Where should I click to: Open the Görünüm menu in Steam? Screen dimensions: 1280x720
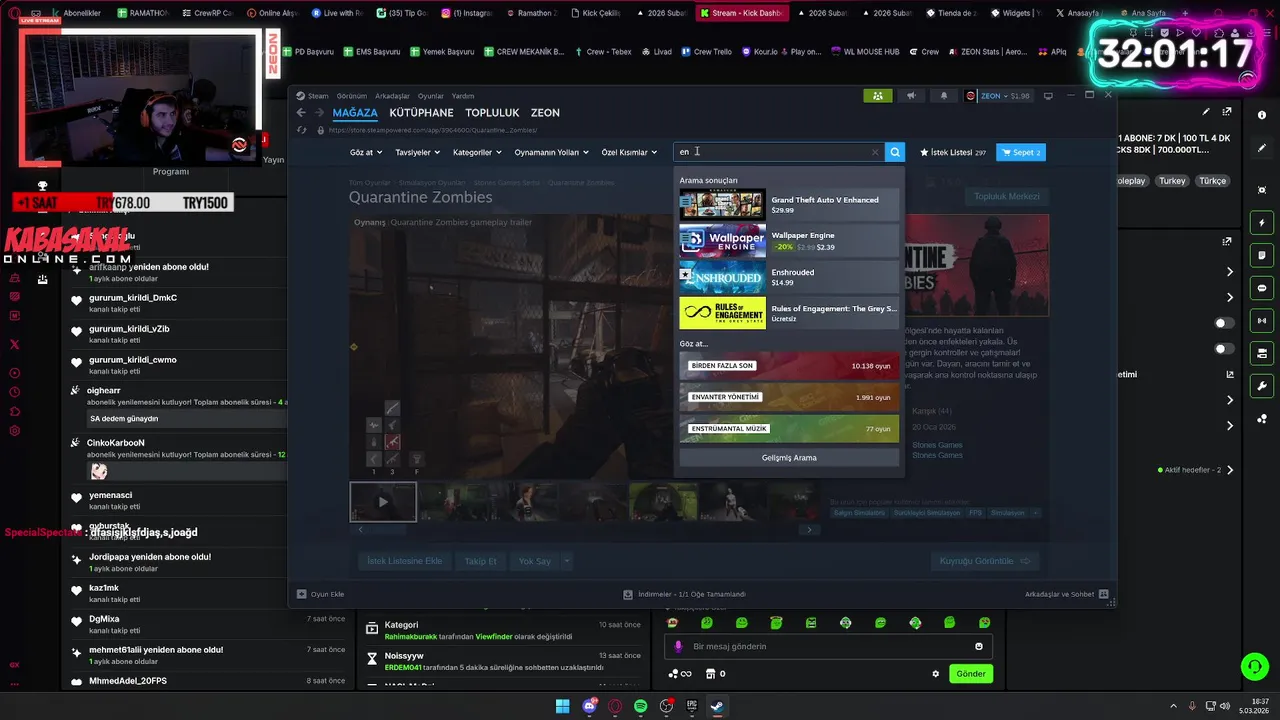pos(351,96)
